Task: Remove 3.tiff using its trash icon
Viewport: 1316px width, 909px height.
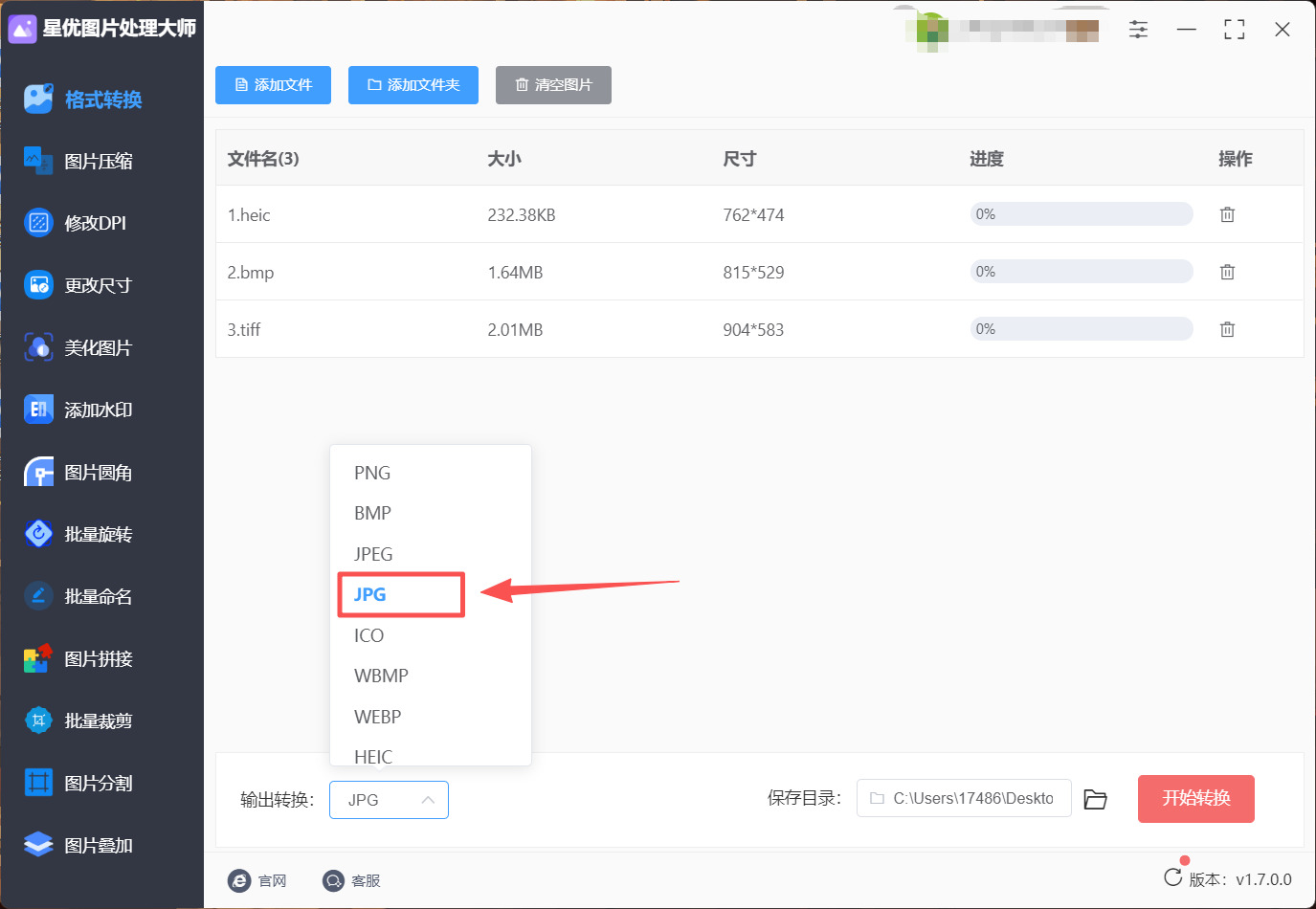Action: pyautogui.click(x=1227, y=329)
